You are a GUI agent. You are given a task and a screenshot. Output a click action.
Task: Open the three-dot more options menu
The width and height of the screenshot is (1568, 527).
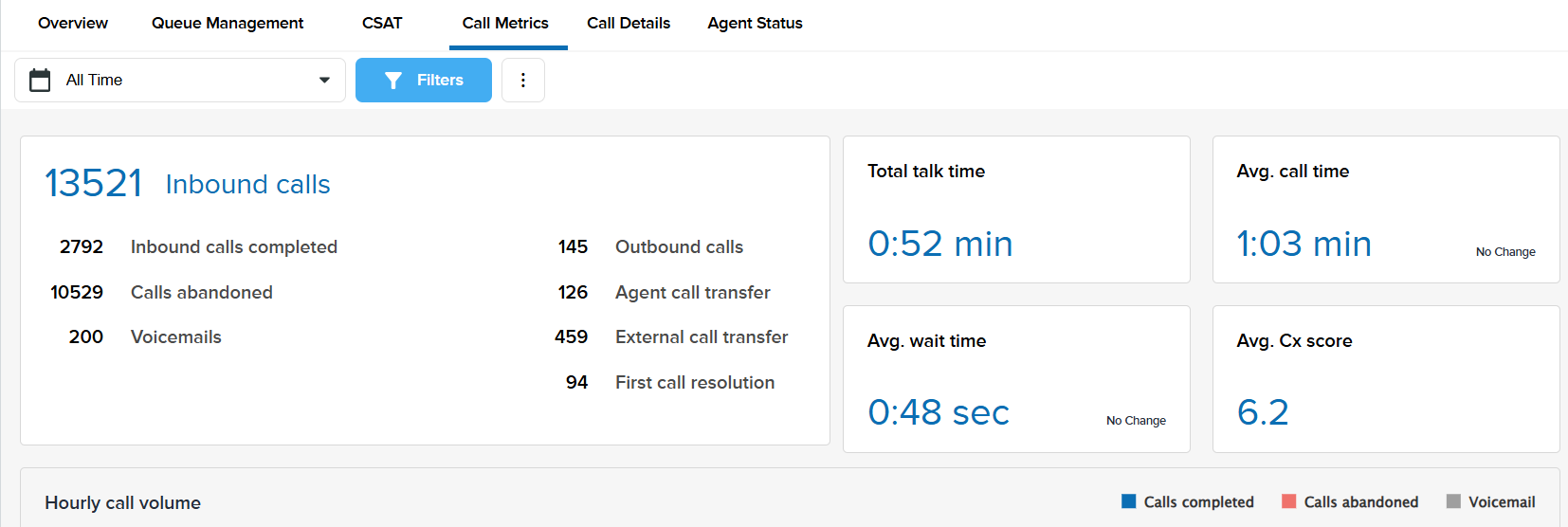point(523,81)
